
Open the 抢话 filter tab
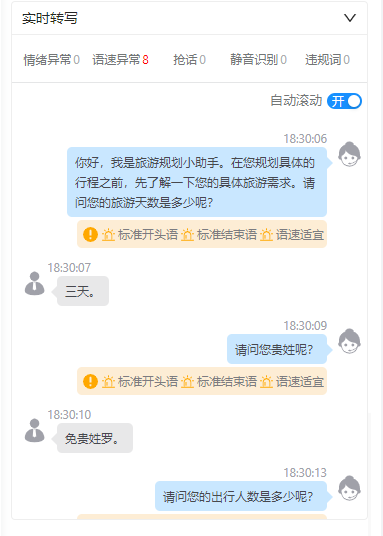tap(189, 60)
